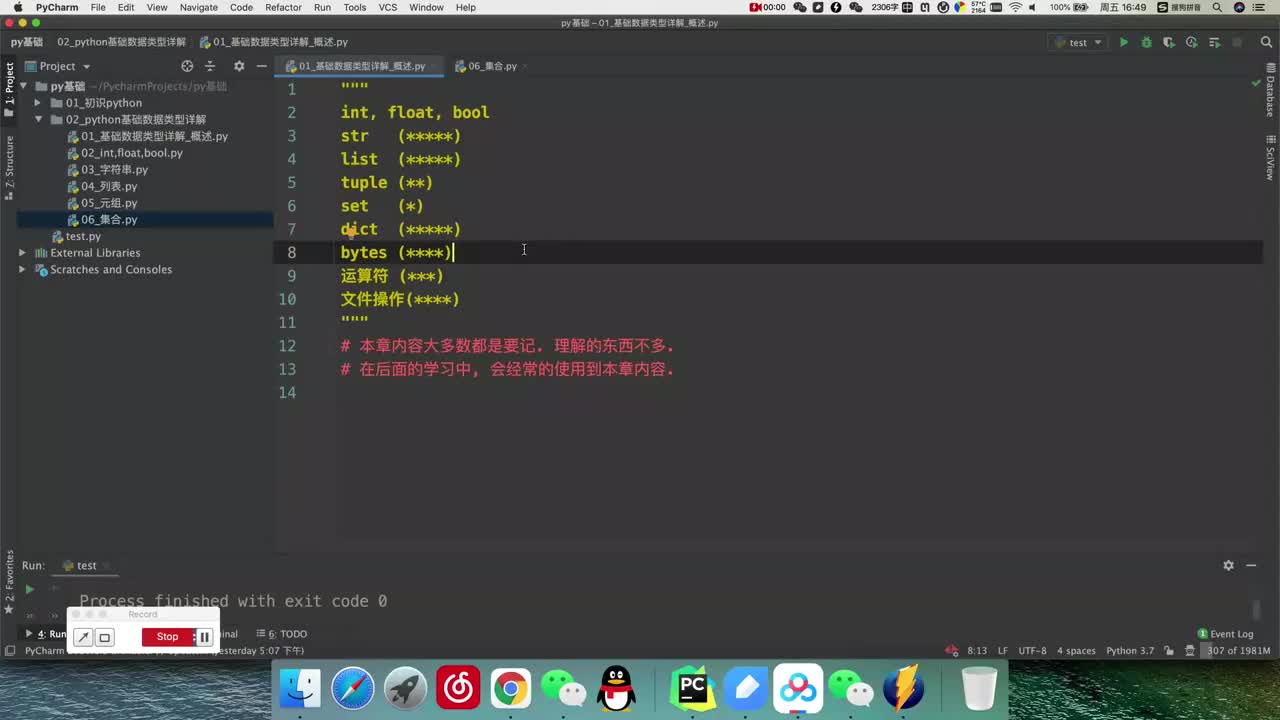
Task: Select 04_列表.py file
Action: pyautogui.click(x=109, y=186)
